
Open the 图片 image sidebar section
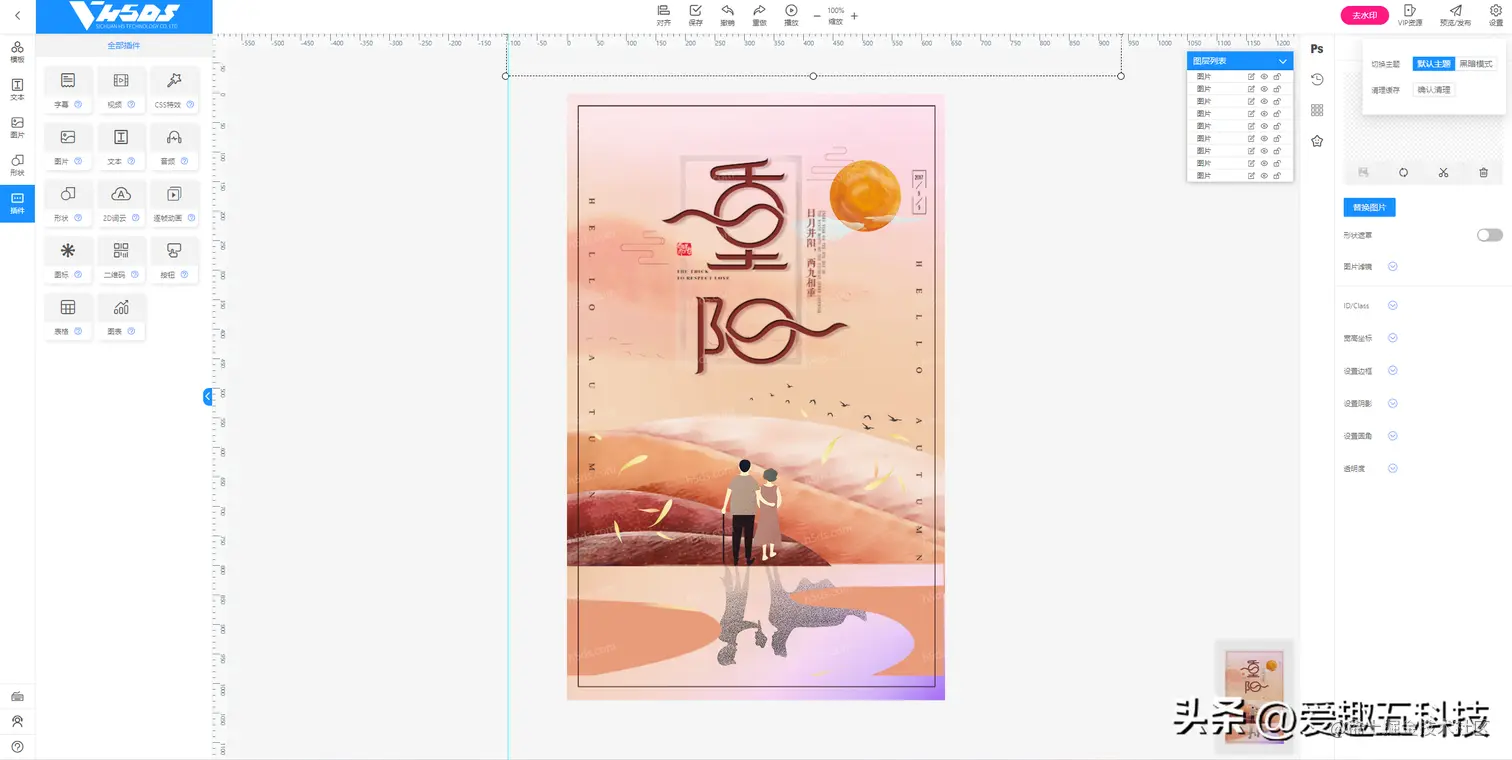point(17,128)
